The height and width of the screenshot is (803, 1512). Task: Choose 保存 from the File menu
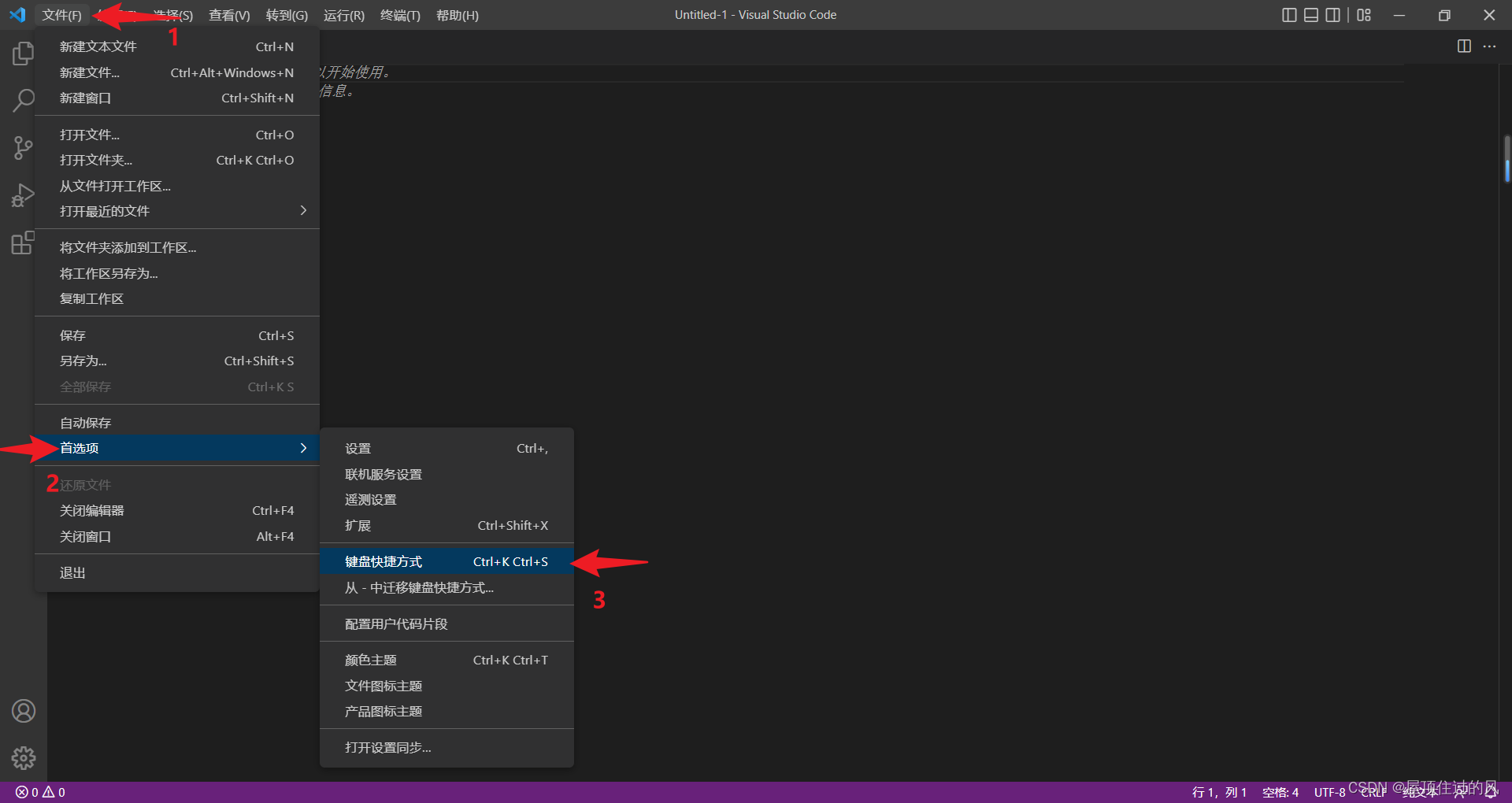(177, 335)
